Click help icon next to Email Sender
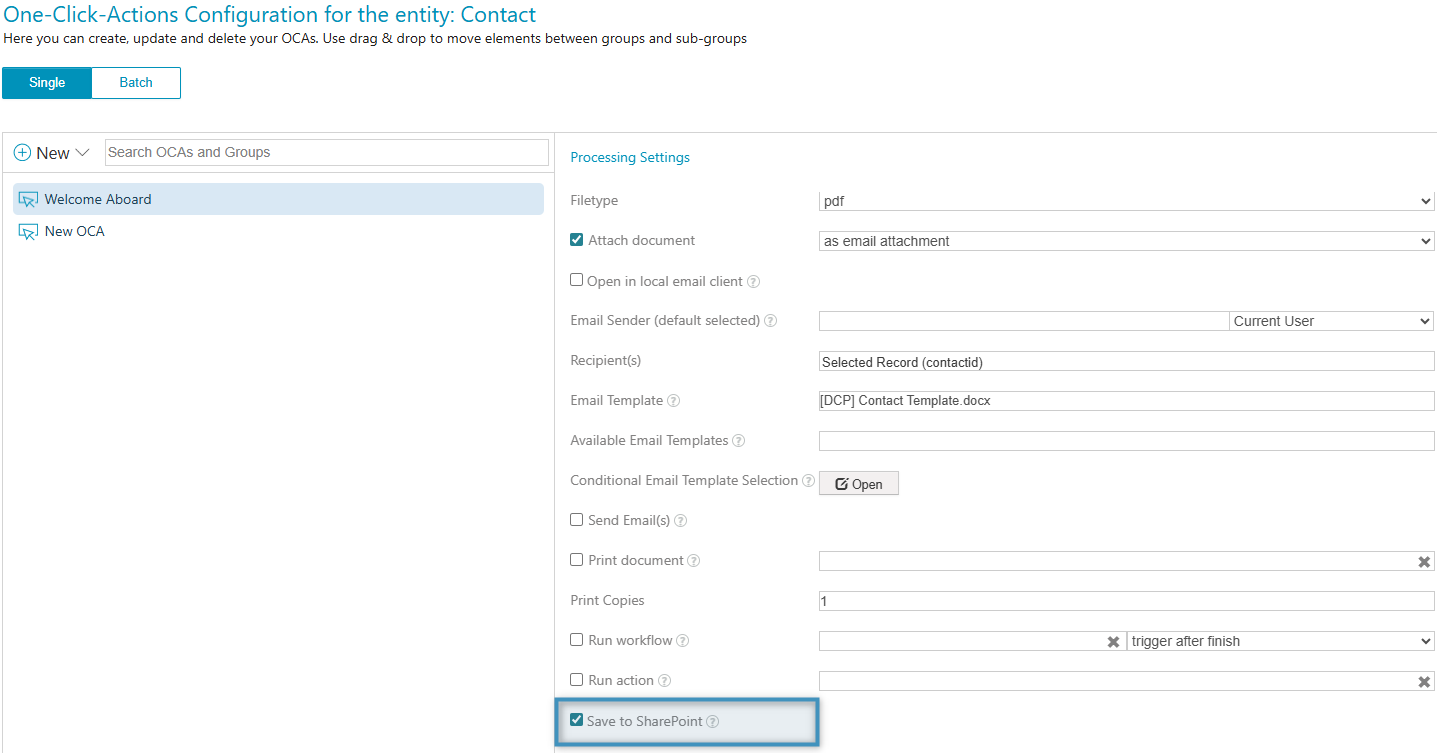 [771, 321]
